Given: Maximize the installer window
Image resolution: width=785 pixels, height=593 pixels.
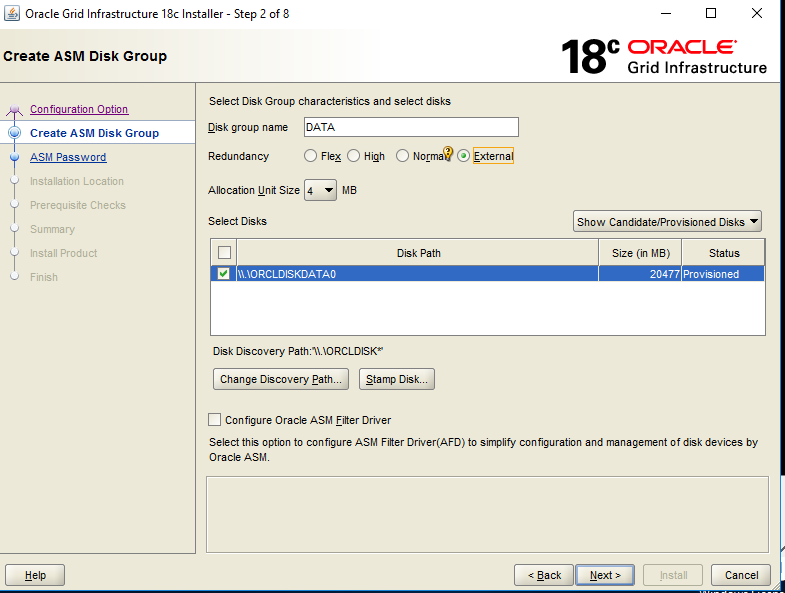Looking at the screenshot, I should tap(710, 14).
